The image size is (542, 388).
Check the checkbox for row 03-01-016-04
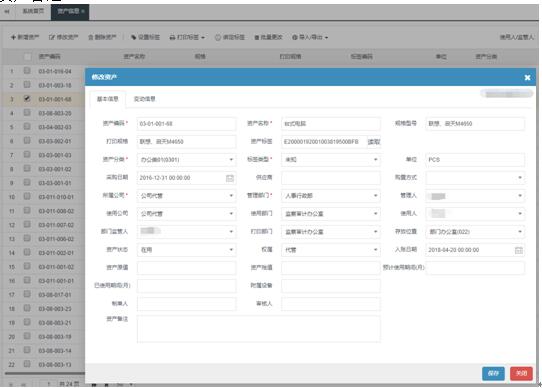click(x=27, y=71)
